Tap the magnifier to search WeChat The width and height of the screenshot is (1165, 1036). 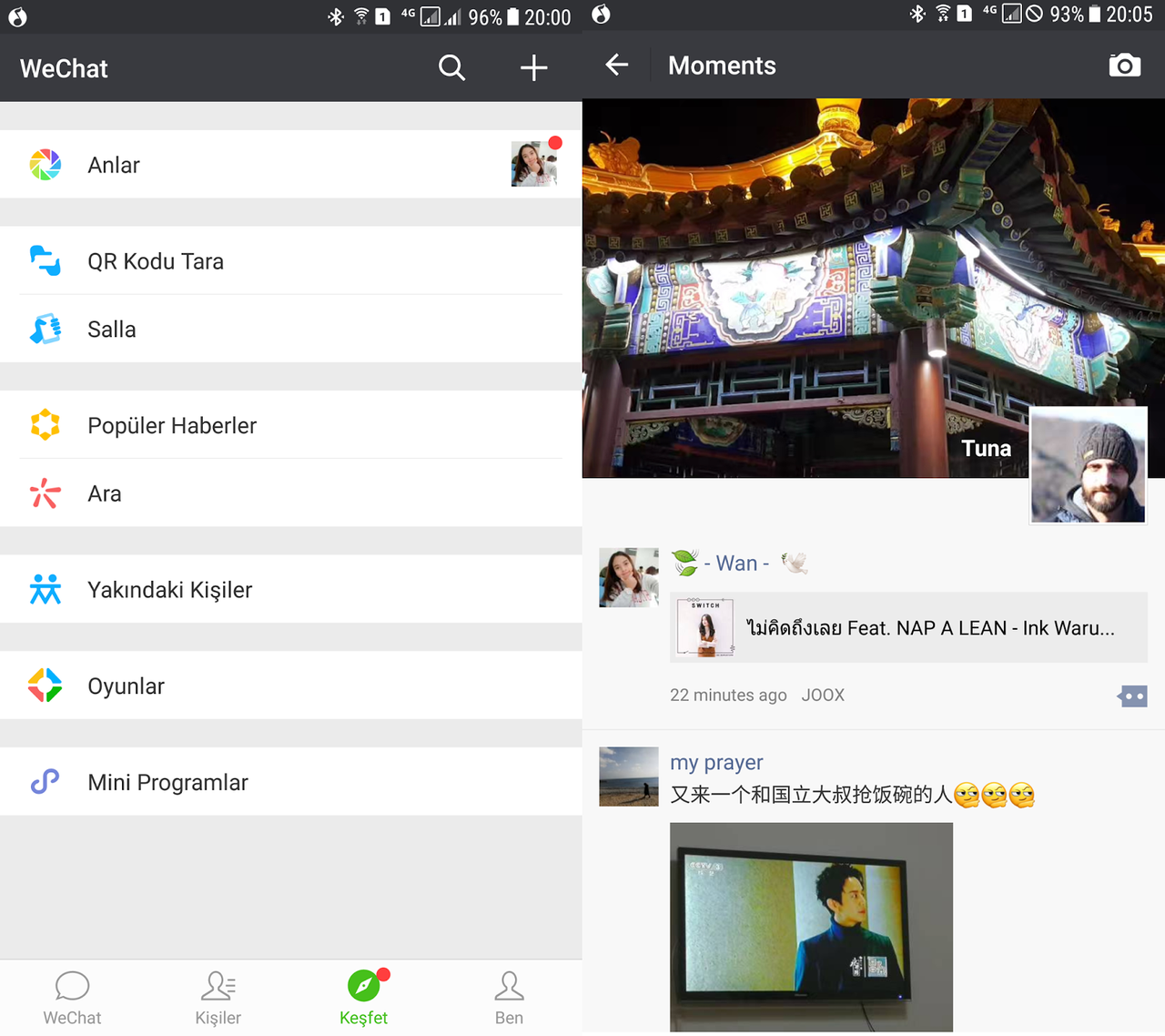coord(451,67)
